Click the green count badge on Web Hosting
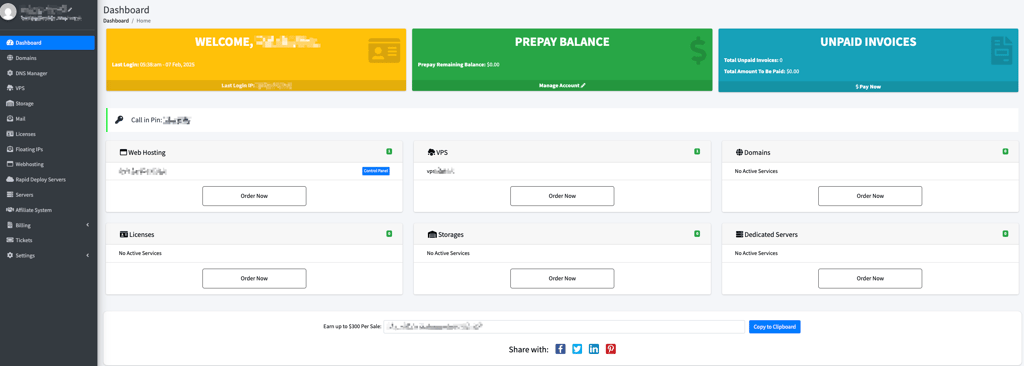 389,152
